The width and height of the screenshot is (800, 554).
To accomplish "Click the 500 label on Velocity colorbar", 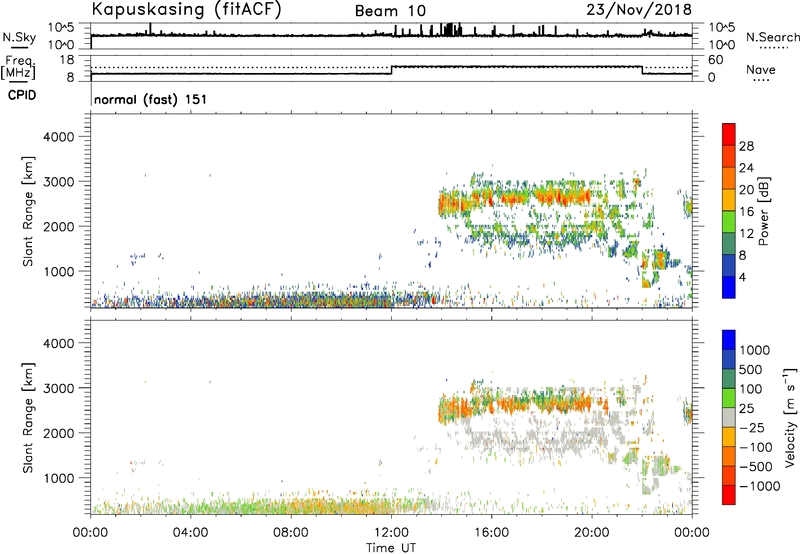I will tap(751, 370).
